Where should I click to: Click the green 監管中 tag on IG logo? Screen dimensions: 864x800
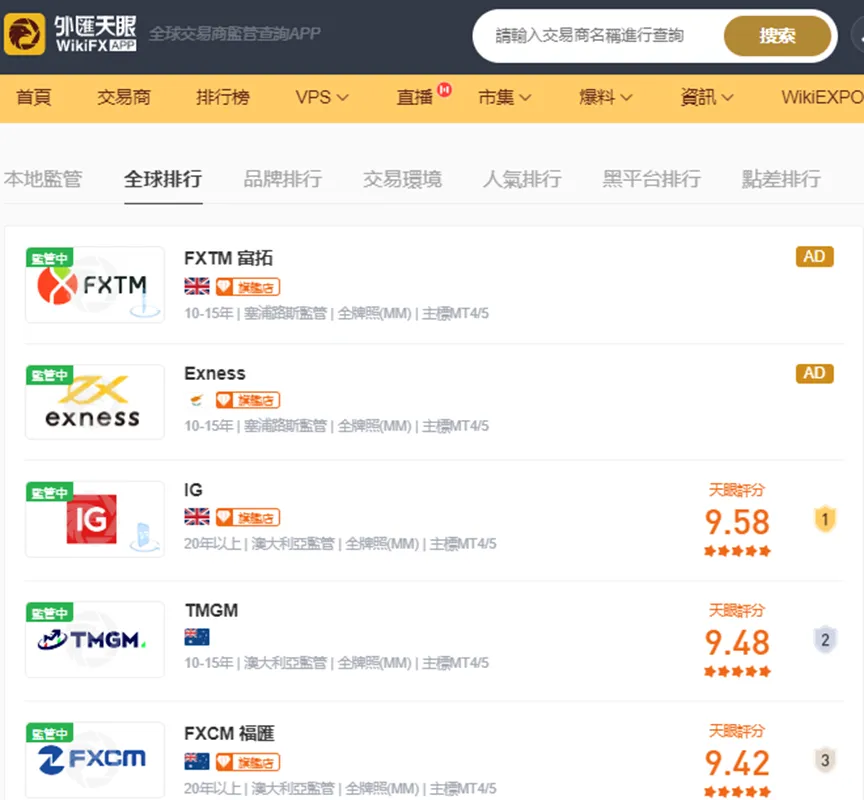point(50,492)
